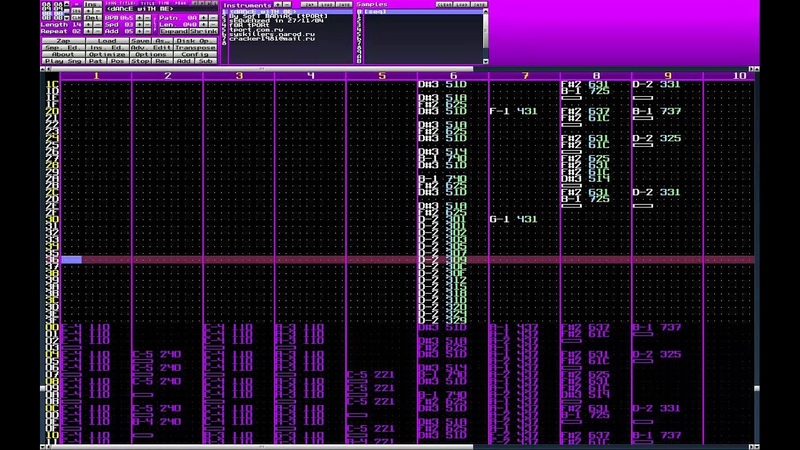Open the Options panel
The image size is (800, 450).
tap(151, 54)
